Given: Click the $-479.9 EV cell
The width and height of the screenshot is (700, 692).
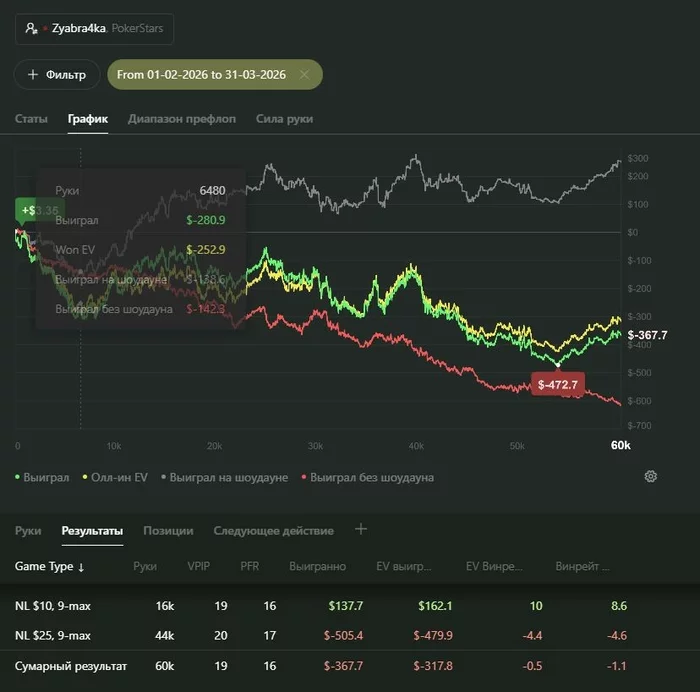Looking at the screenshot, I should 433,635.
